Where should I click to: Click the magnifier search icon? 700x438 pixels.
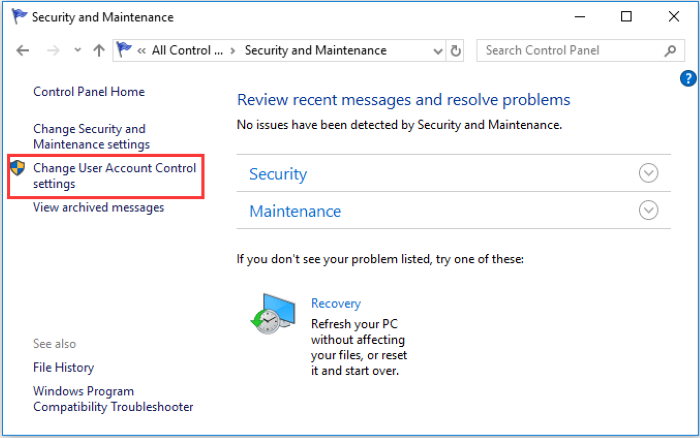pos(670,51)
